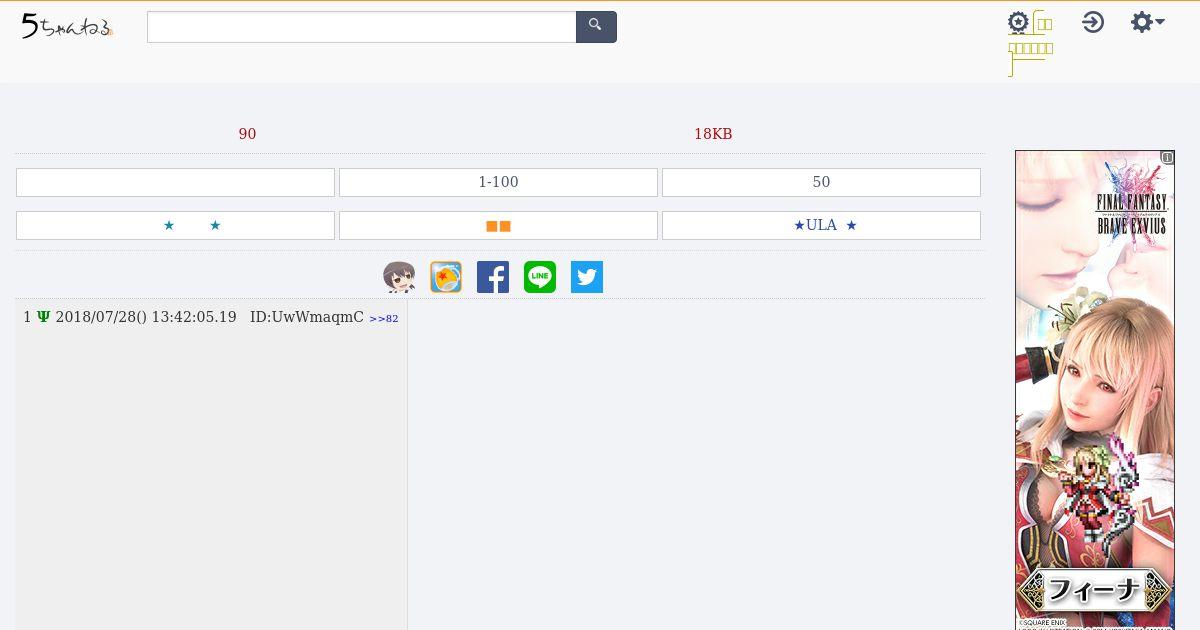1200x630 pixels.
Task: Show the latest 50 posts
Action: 821,182
